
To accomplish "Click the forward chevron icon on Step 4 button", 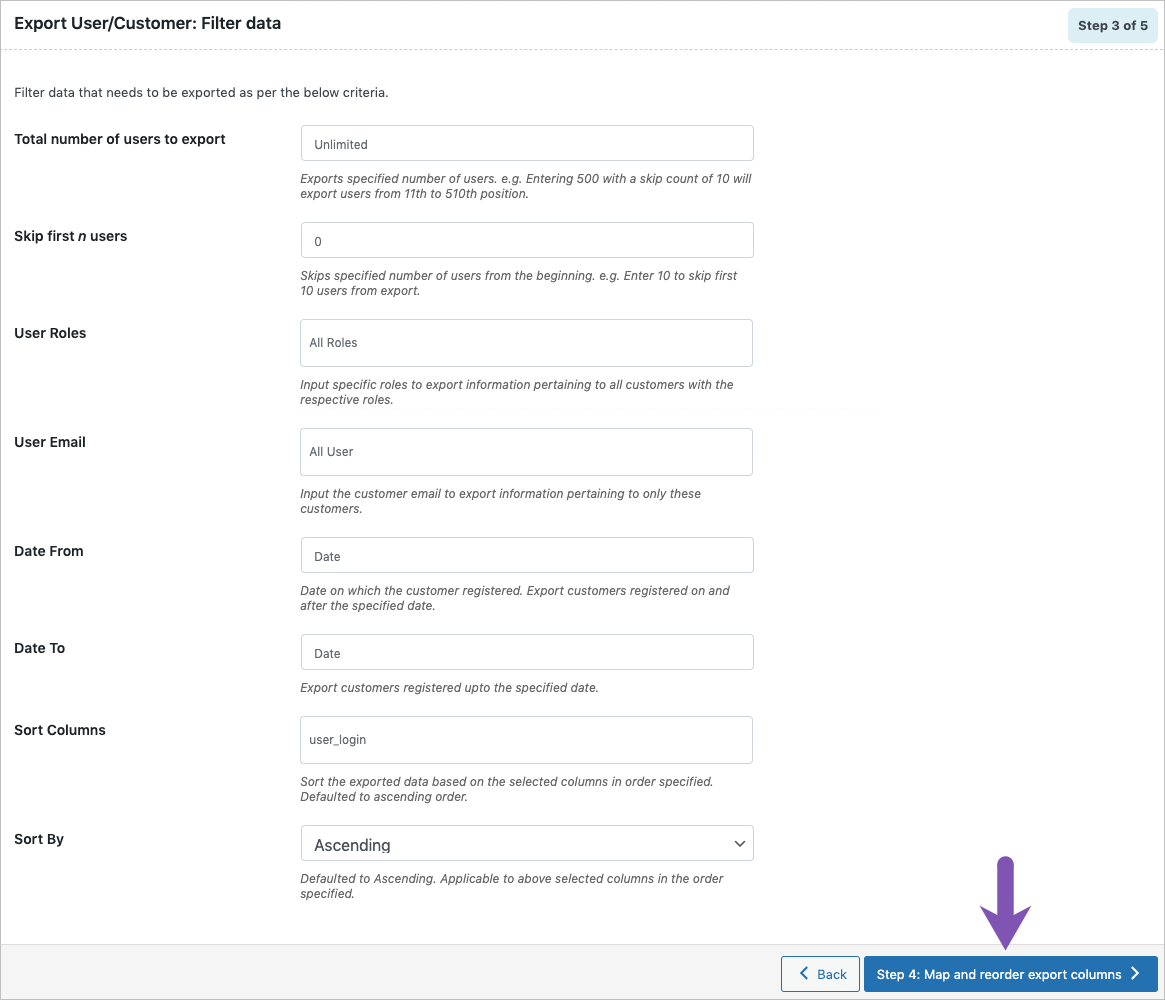I will 1137,973.
